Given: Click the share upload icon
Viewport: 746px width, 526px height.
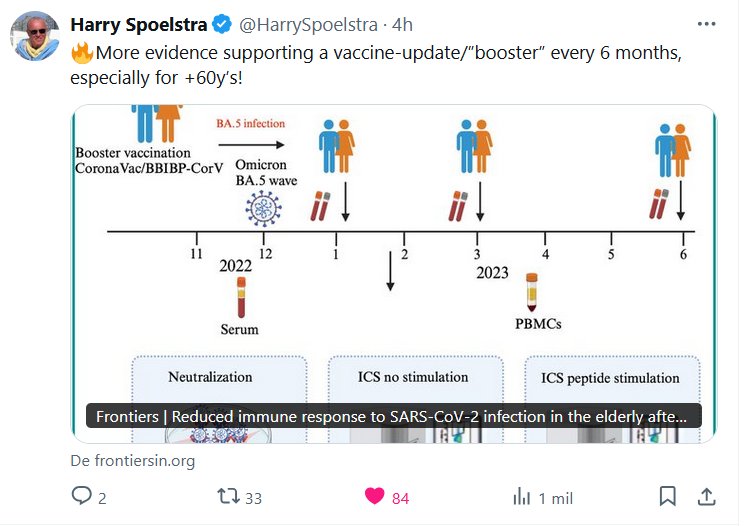Looking at the screenshot, I should [705, 496].
